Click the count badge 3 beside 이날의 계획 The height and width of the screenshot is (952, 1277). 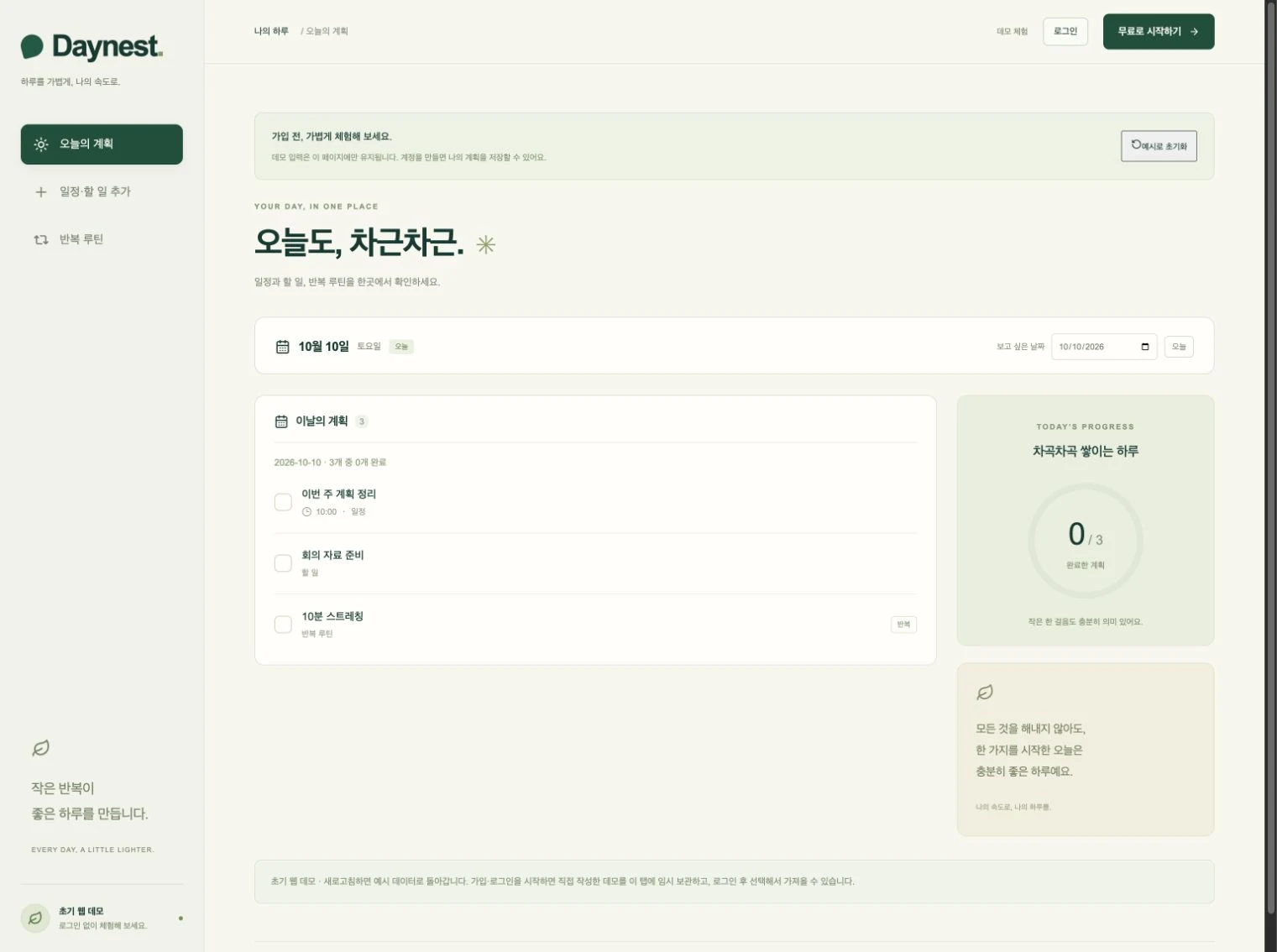362,421
